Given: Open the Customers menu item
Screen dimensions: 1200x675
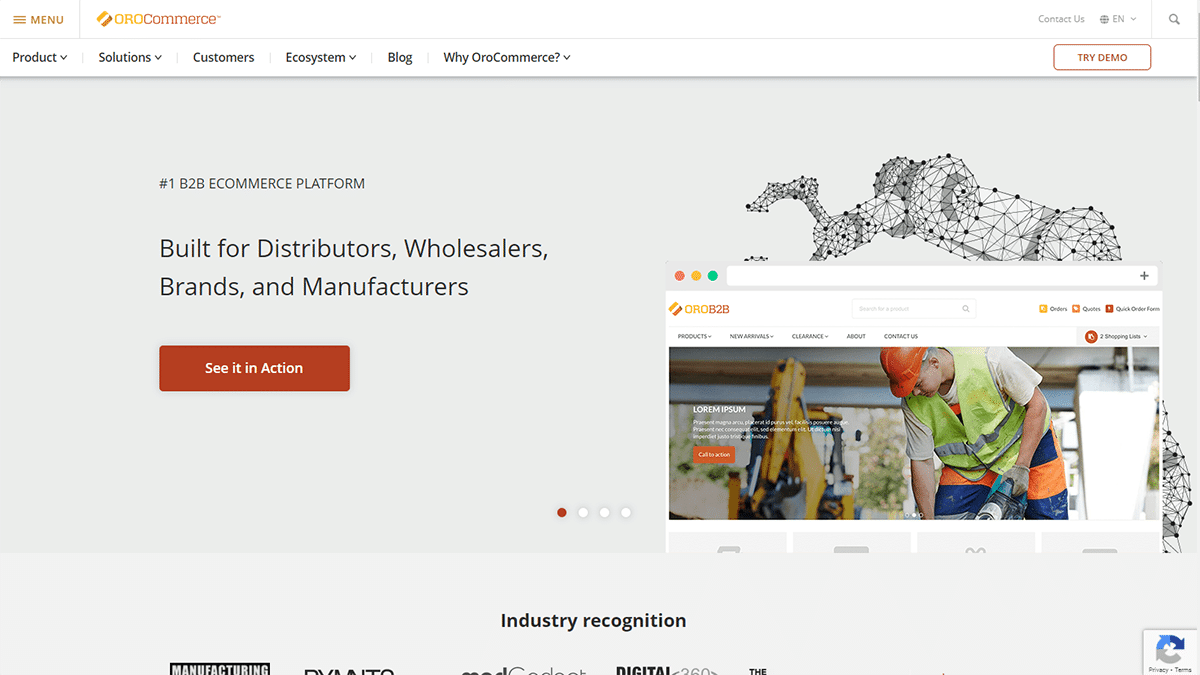Looking at the screenshot, I should click(224, 57).
